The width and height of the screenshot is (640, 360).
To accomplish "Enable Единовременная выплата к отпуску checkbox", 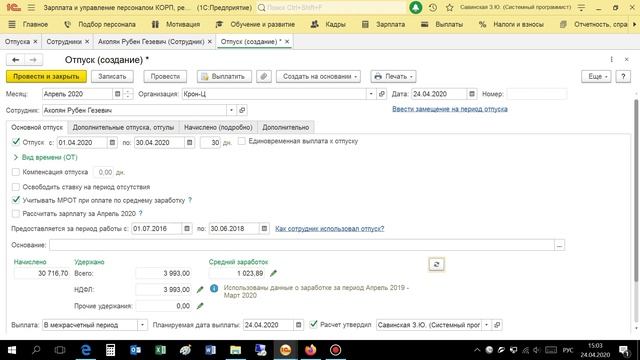I will (x=242, y=141).
